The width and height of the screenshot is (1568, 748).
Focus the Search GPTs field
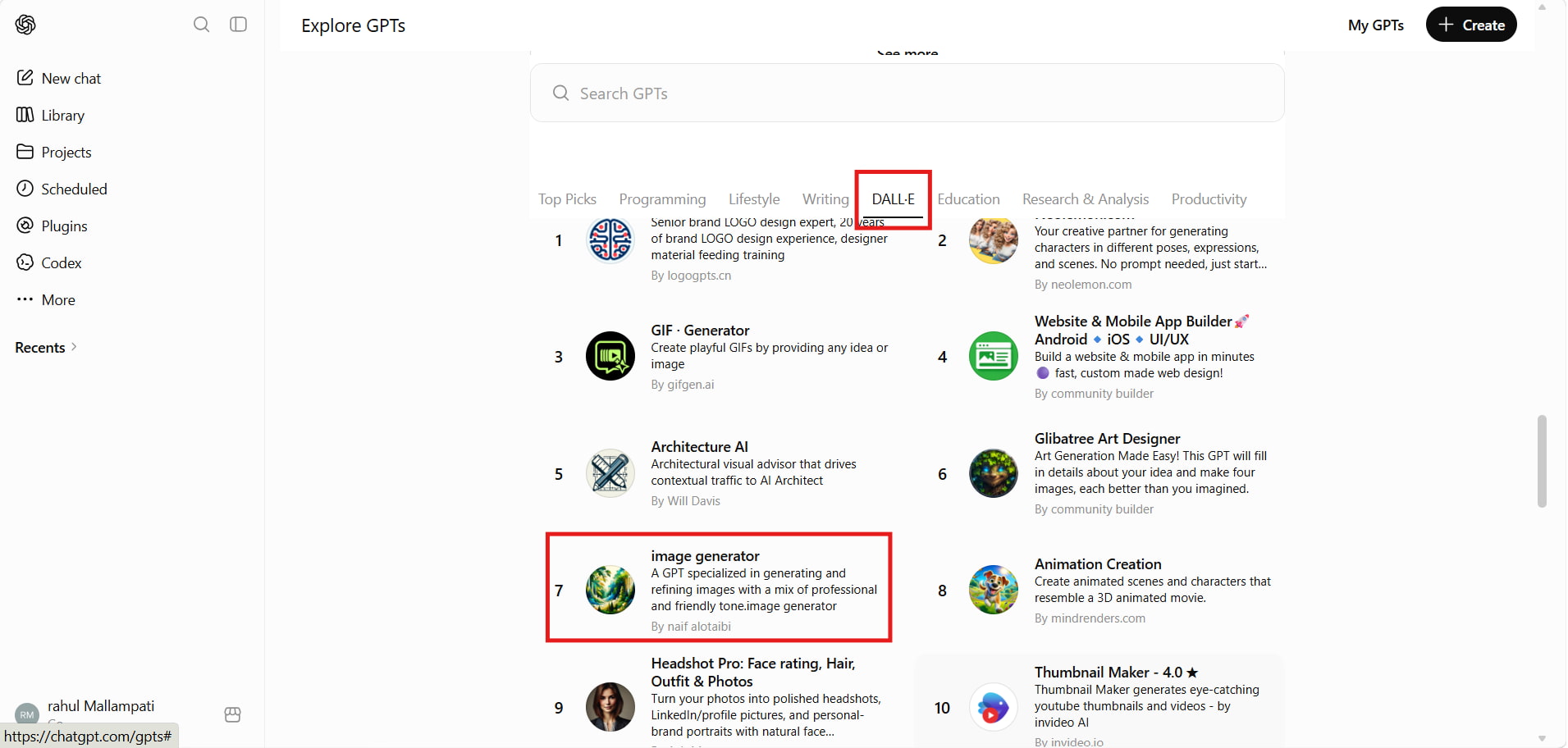click(907, 93)
